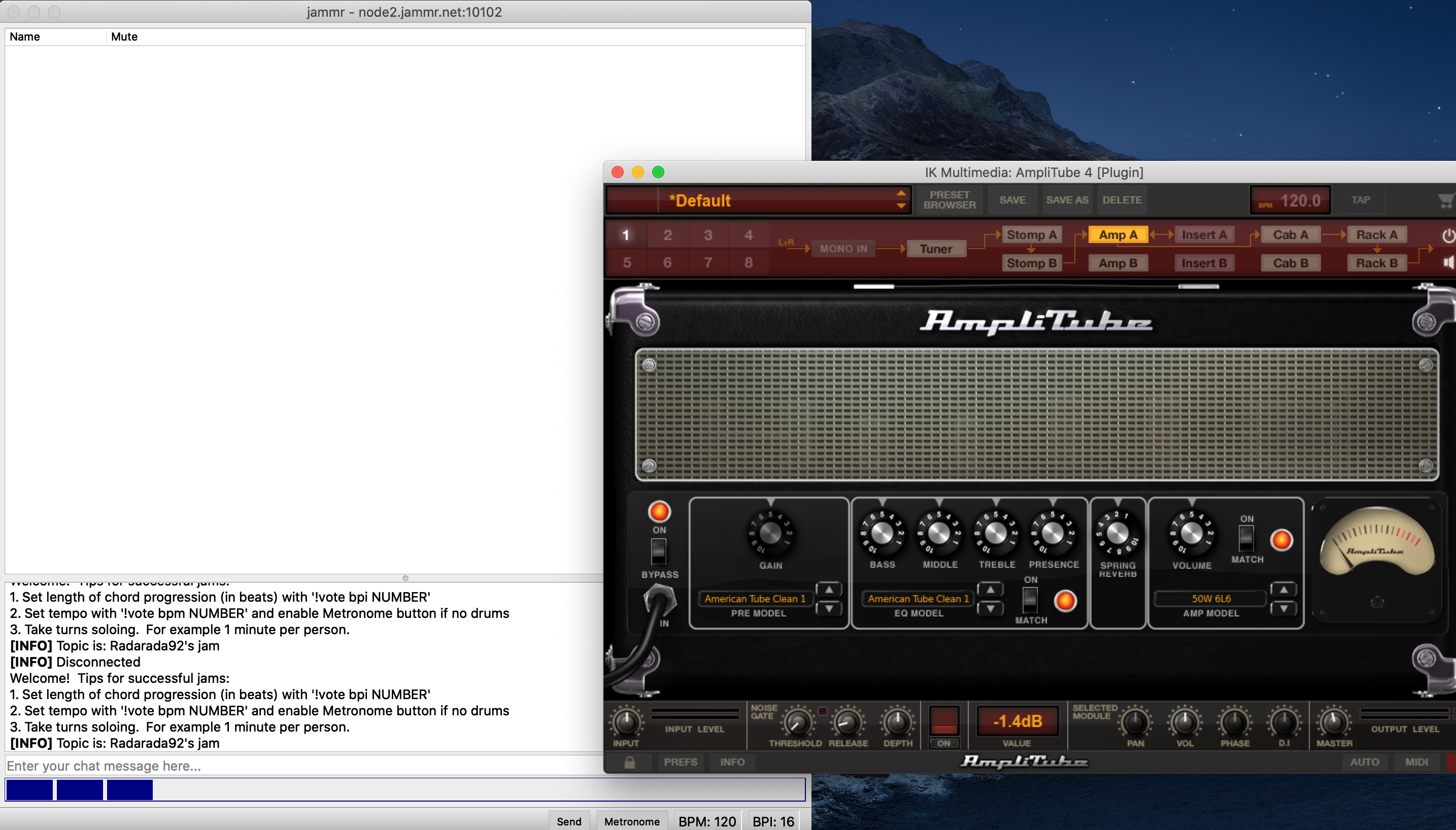This screenshot has height=830, width=1456.
Task: Click the PHASE knob
Action: point(1234,722)
